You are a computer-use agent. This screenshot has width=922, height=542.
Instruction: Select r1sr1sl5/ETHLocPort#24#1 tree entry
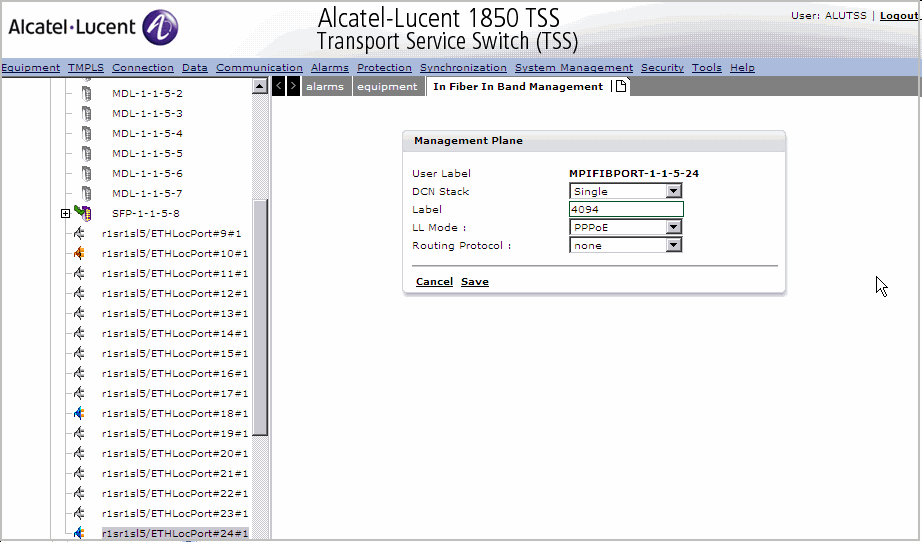(175, 533)
